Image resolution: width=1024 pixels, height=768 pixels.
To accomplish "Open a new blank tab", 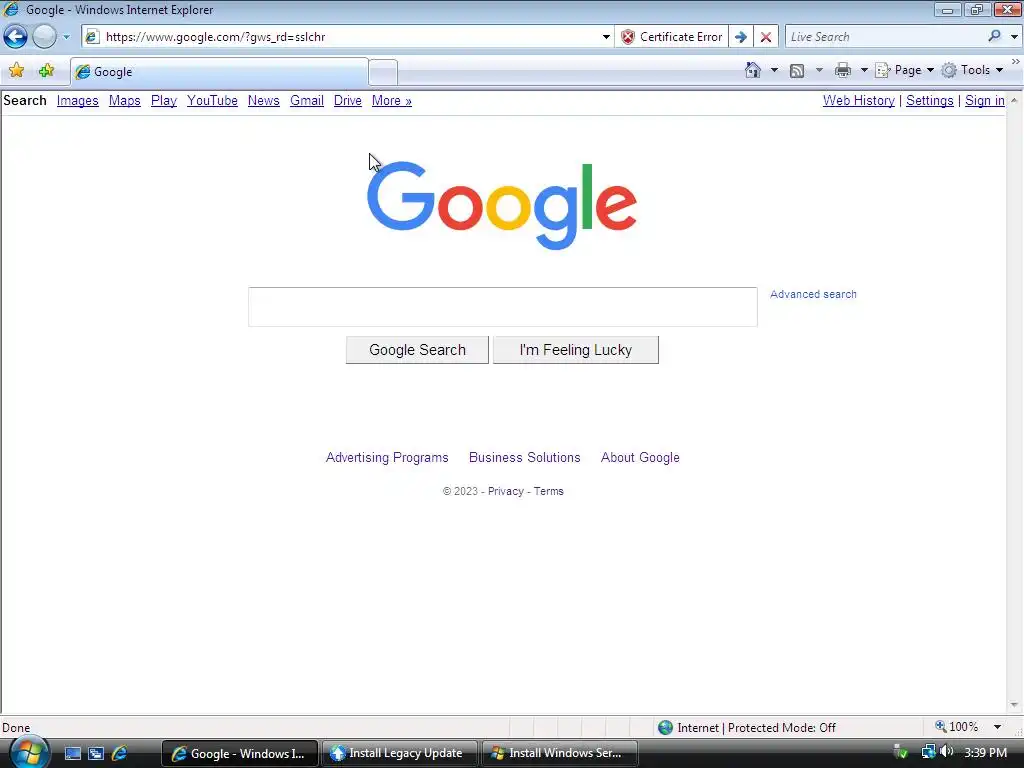I will 383,72.
